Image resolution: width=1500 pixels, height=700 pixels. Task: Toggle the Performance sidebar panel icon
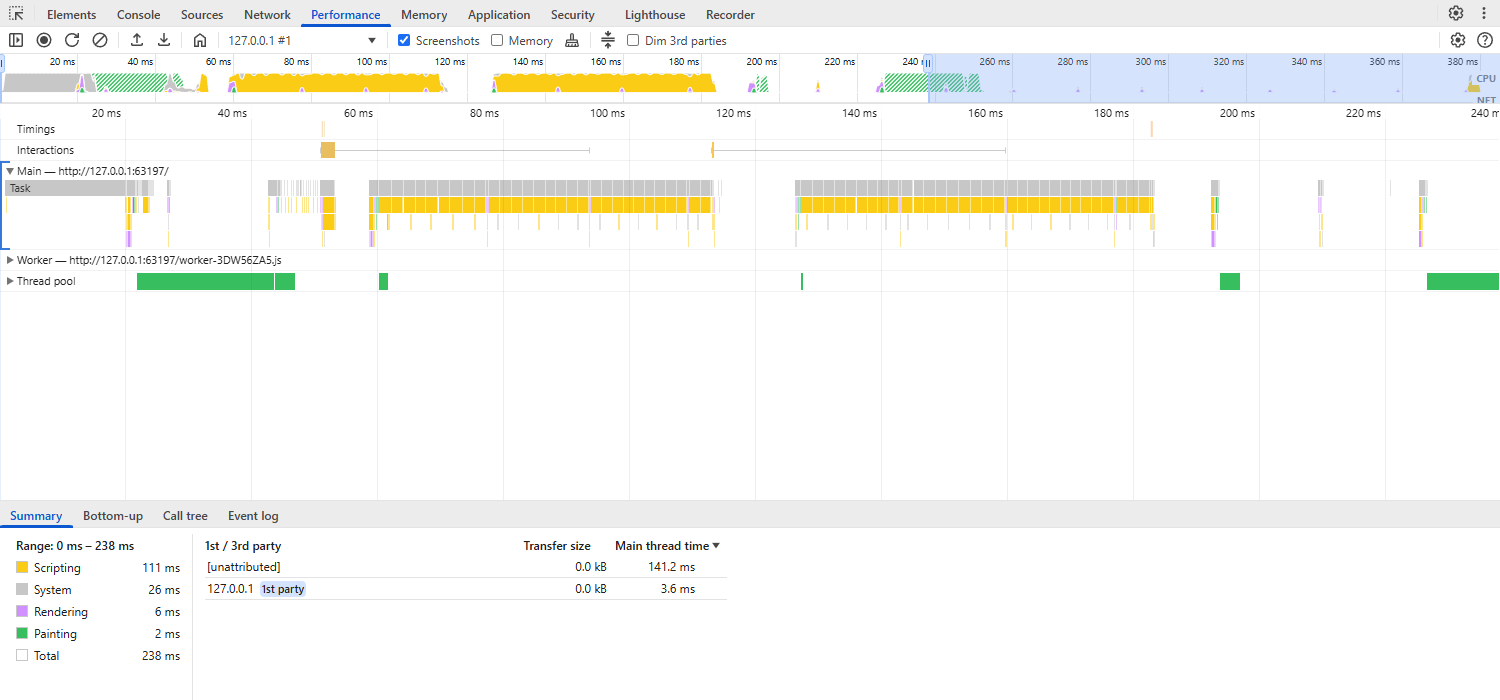click(x=16, y=40)
